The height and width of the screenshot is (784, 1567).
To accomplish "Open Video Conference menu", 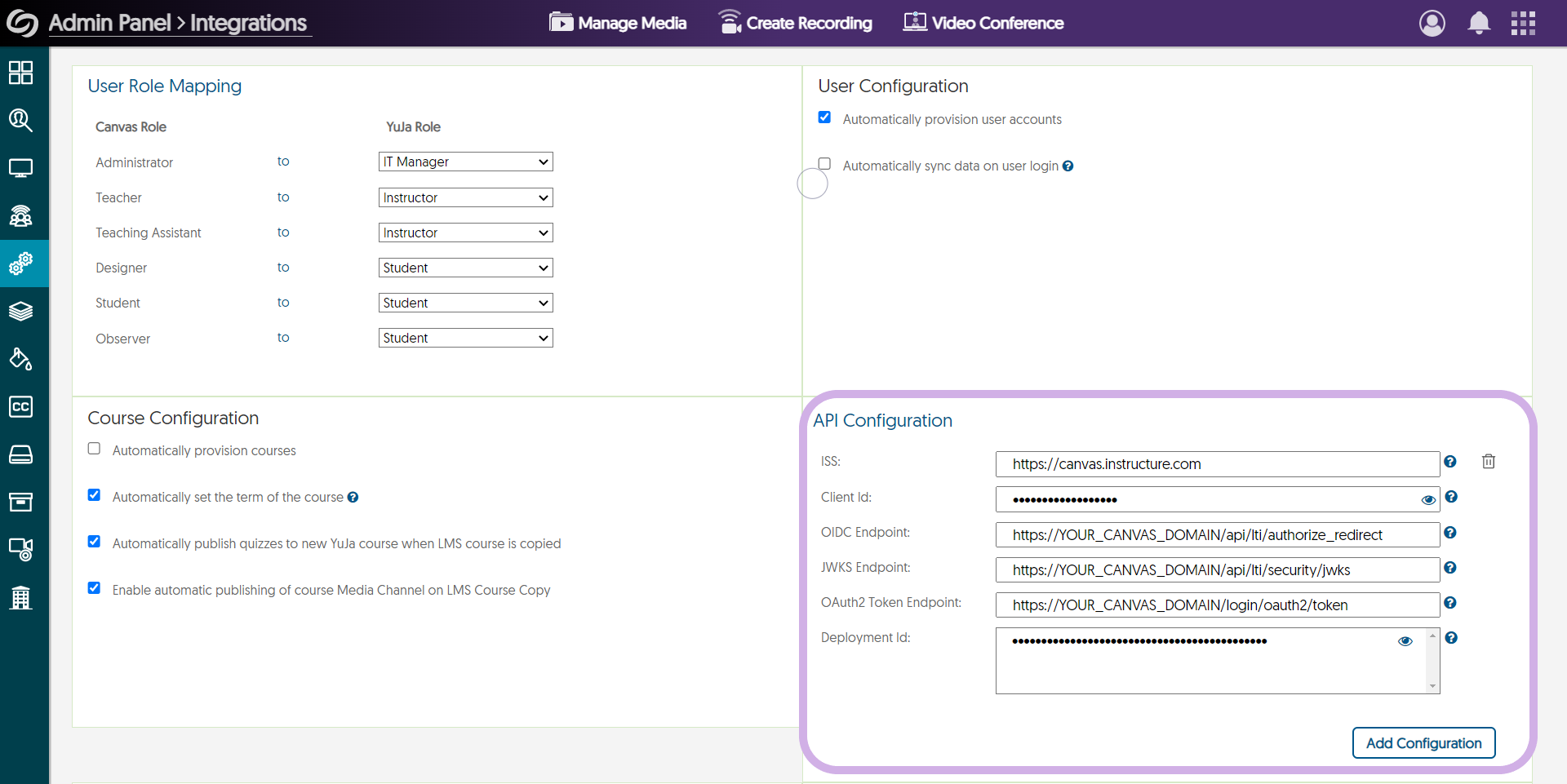I will [983, 23].
